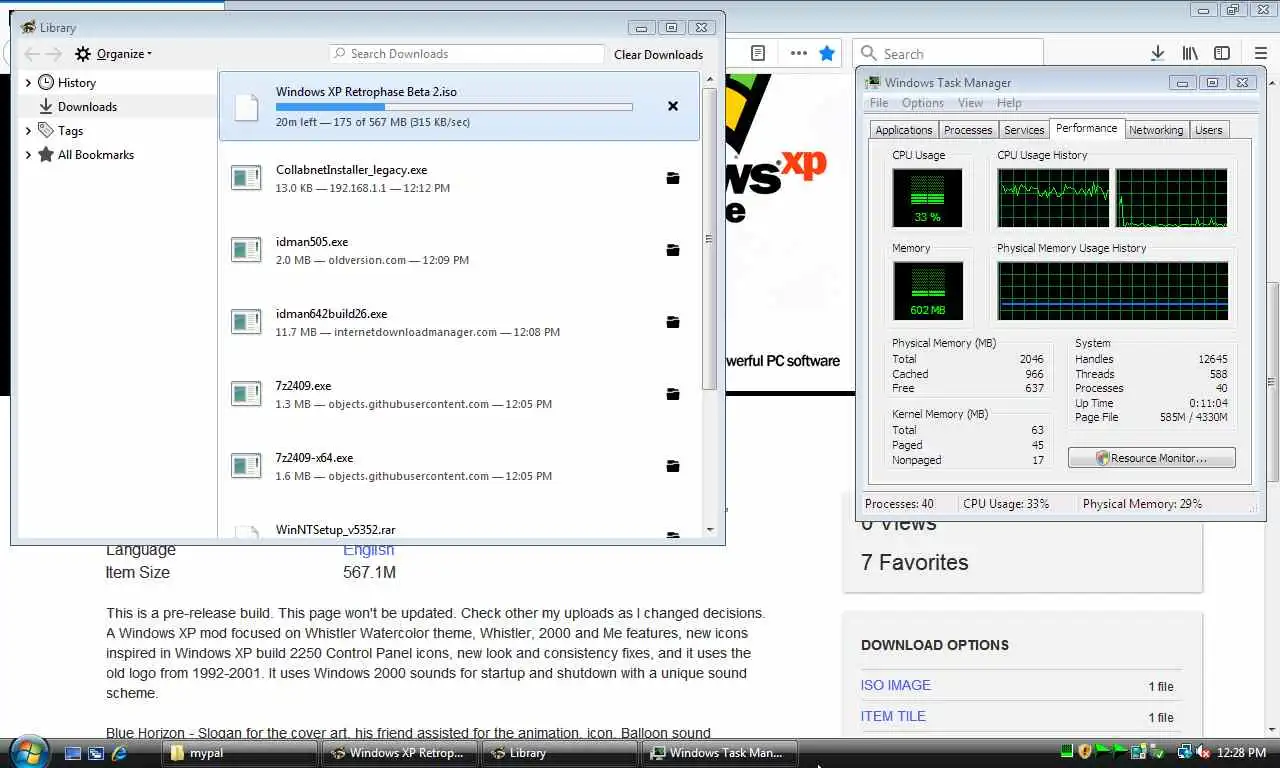Open Task Manager View menu
This screenshot has width=1280, height=768.
970,103
